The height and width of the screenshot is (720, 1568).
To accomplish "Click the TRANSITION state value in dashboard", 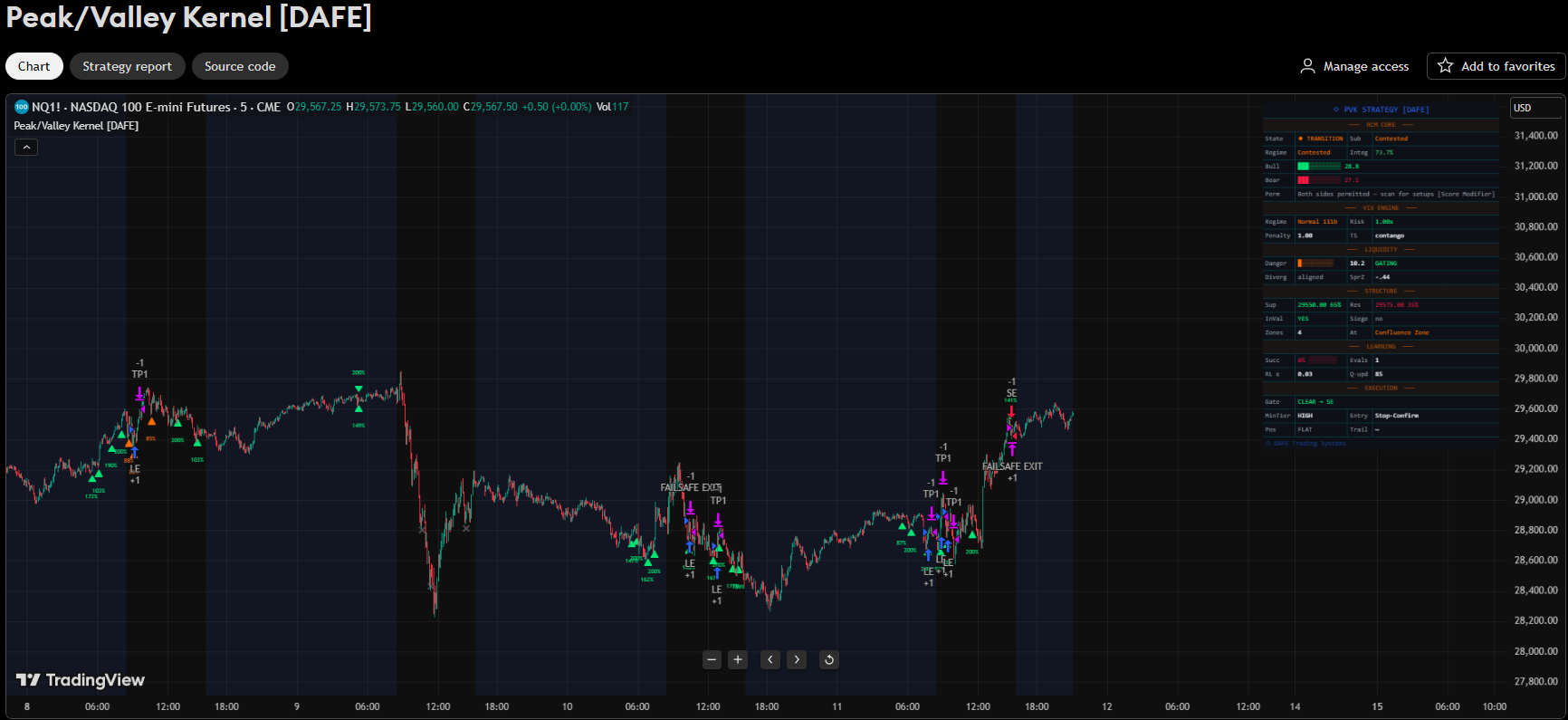I will (x=1321, y=139).
